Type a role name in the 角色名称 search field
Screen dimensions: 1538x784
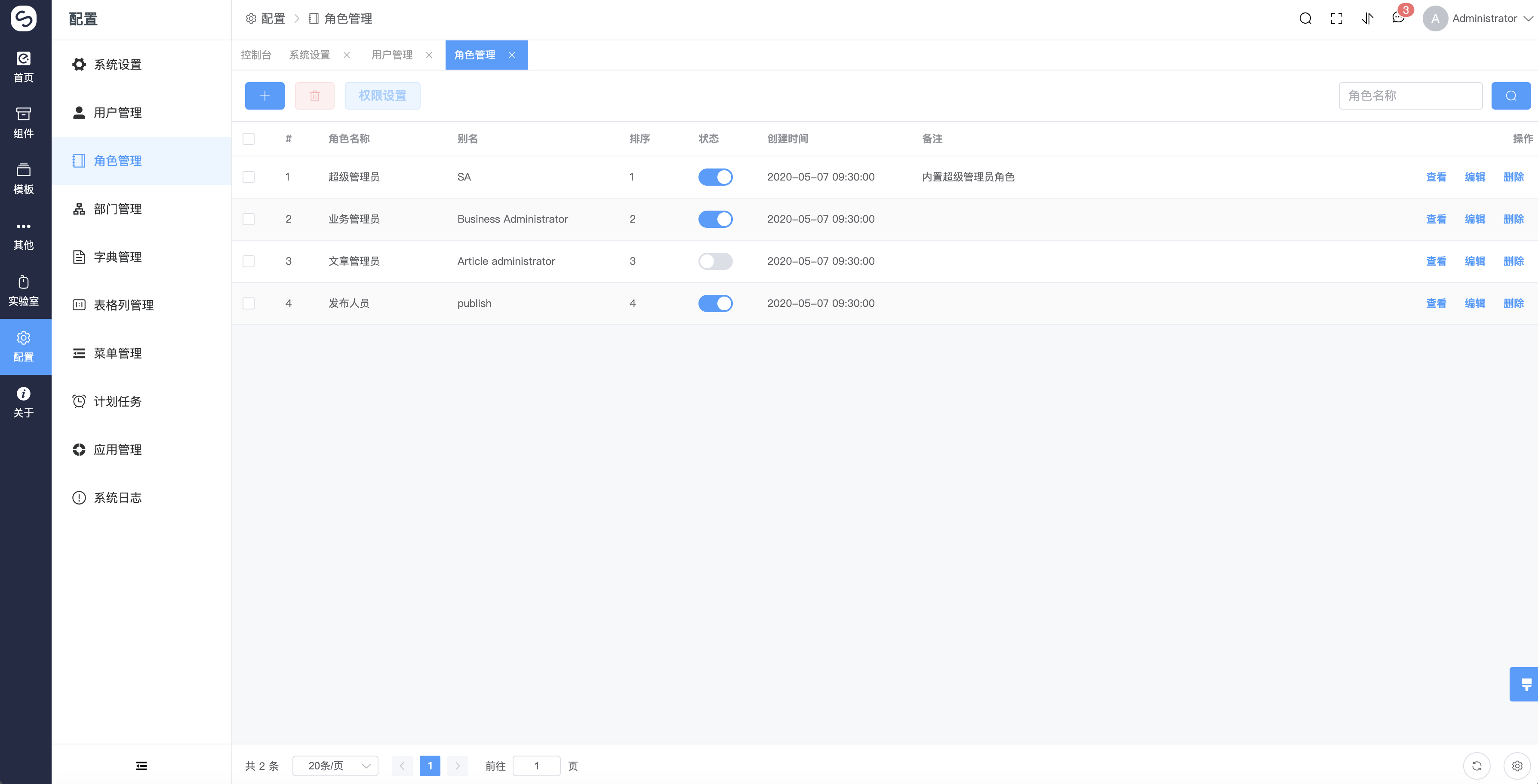[x=1411, y=95]
